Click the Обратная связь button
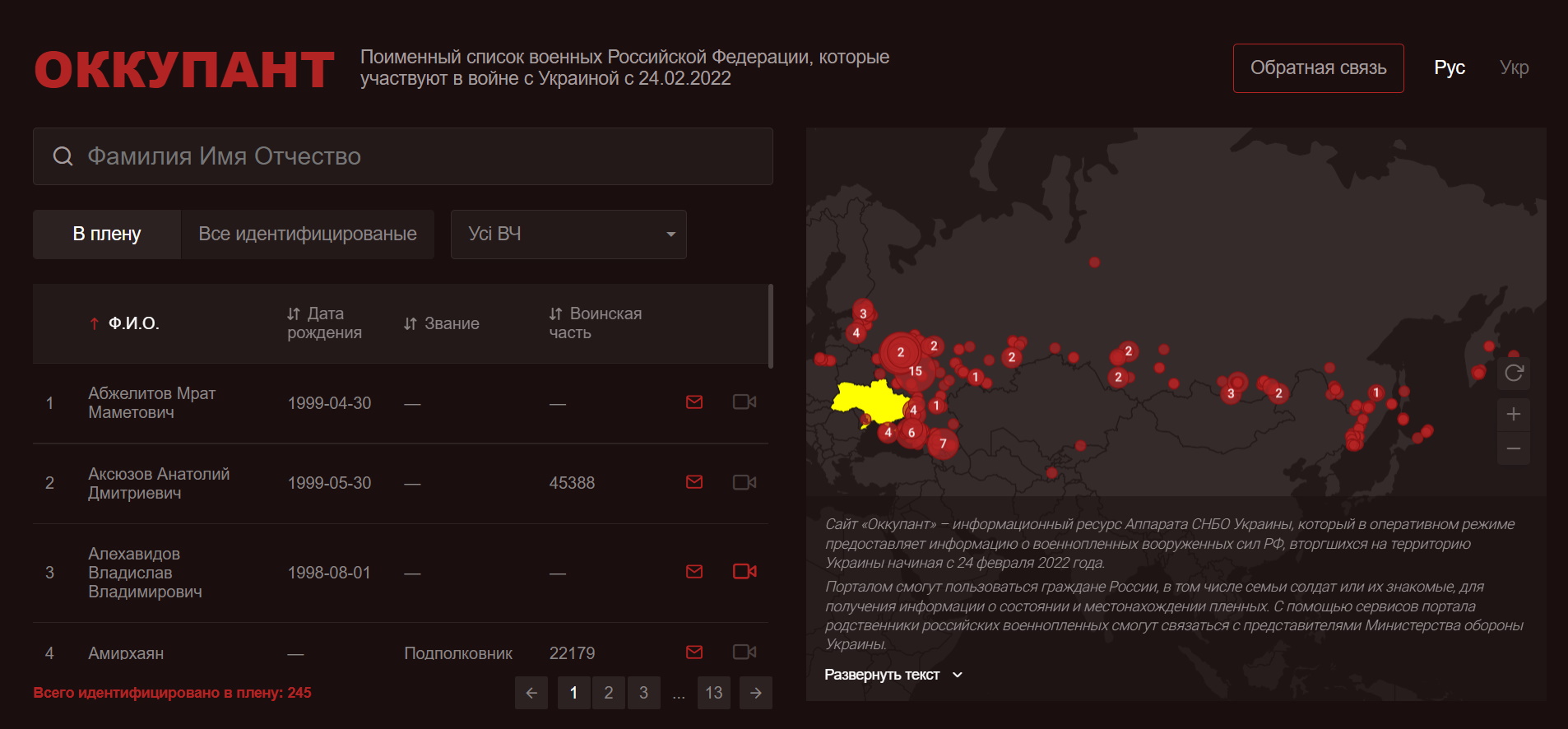 click(1318, 68)
